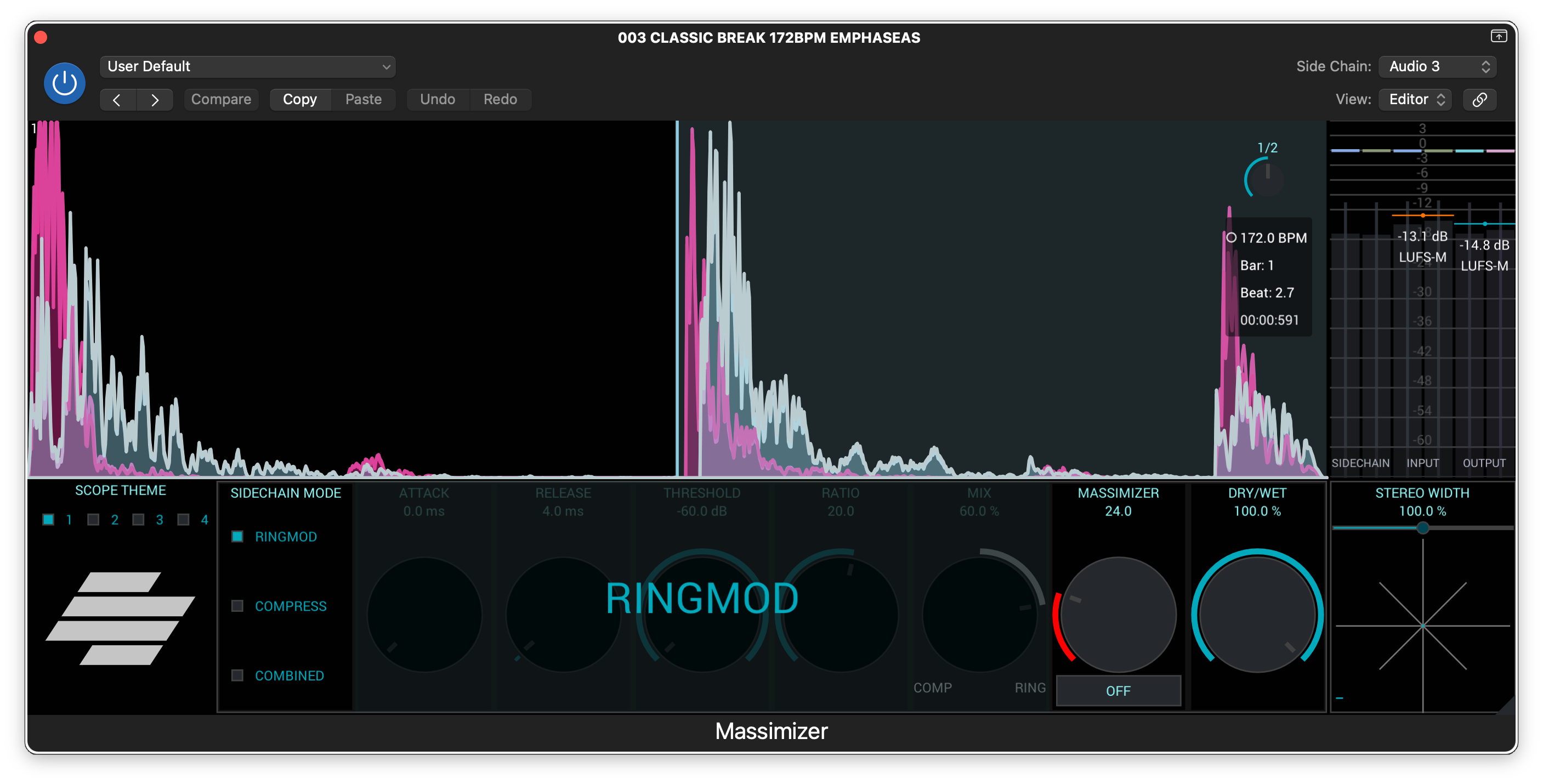Toggle the Massimizer OFF button
The width and height of the screenshot is (1543, 784).
click(x=1117, y=691)
